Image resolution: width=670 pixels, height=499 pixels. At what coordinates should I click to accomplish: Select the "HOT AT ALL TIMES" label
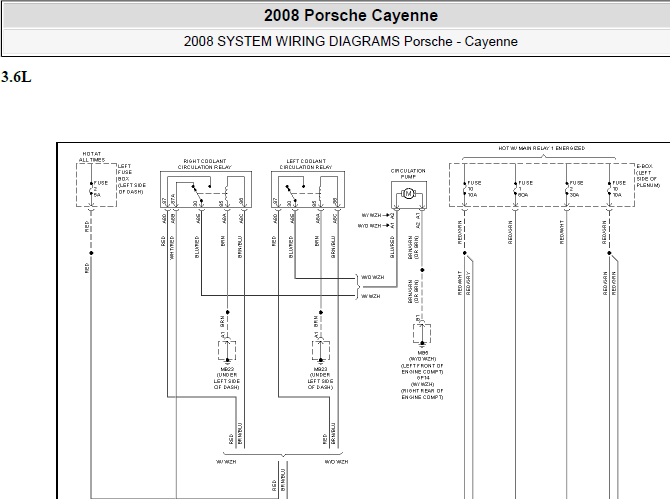[92, 157]
